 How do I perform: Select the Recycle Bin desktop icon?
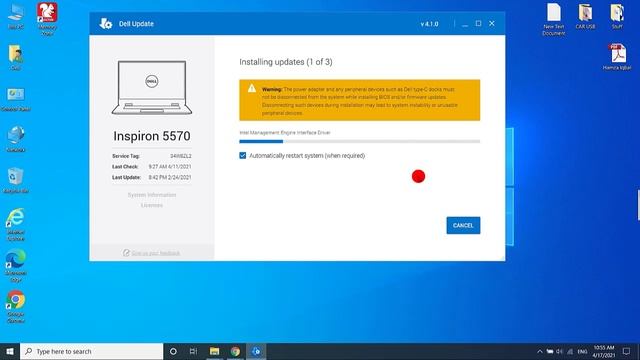pyautogui.click(x=16, y=180)
